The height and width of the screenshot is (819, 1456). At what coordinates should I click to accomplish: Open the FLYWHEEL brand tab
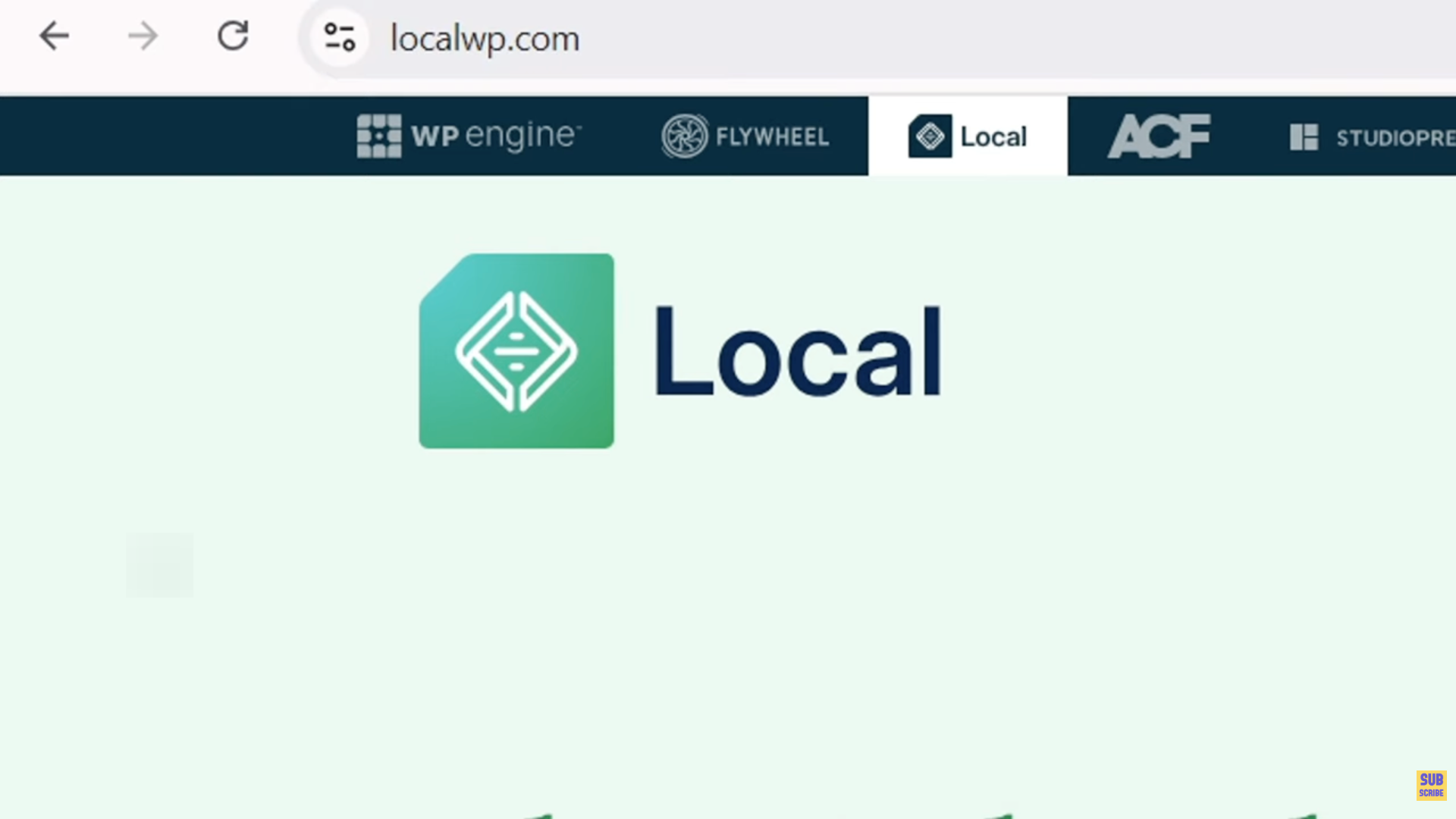click(772, 137)
